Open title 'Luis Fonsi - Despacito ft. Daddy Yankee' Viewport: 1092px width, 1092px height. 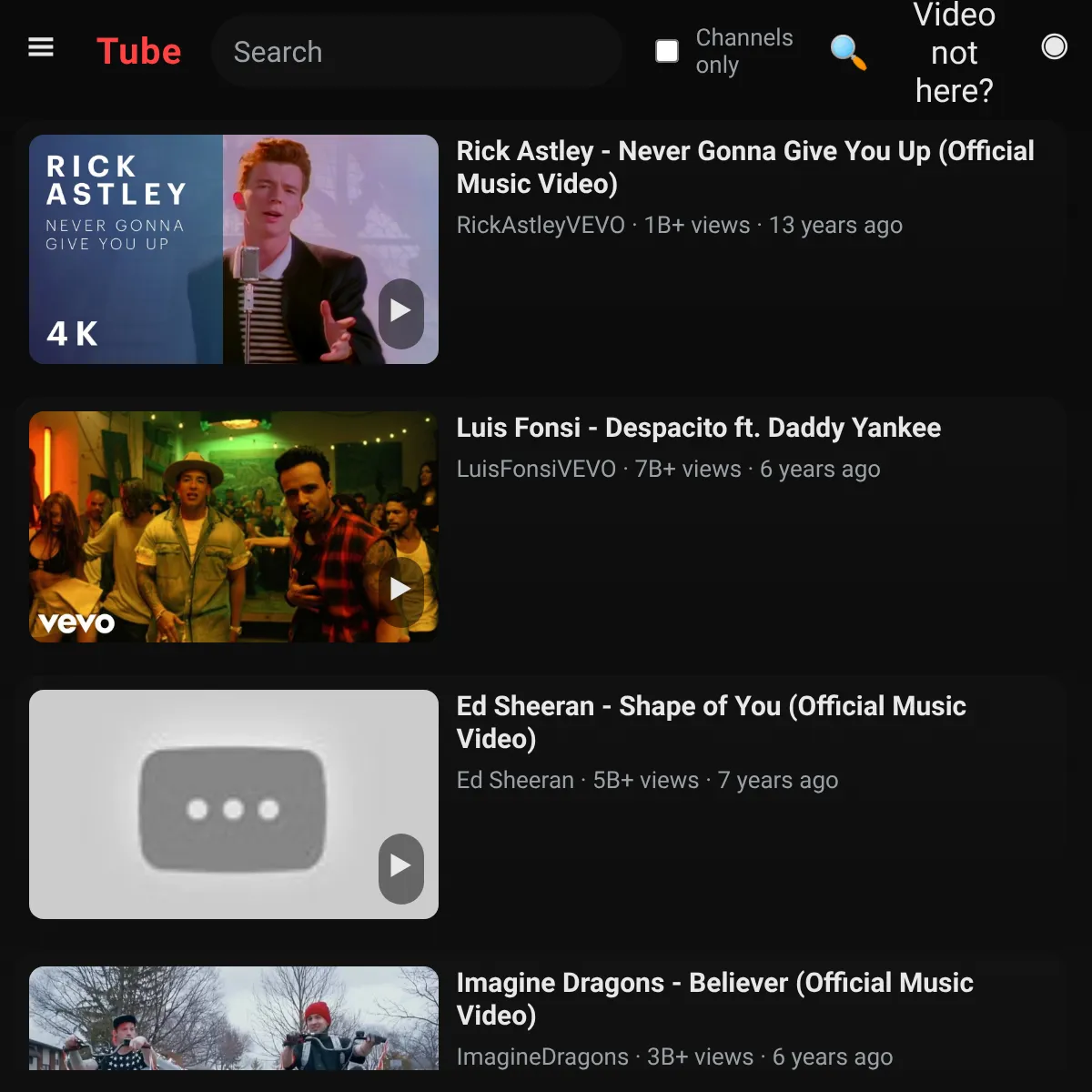tap(699, 428)
